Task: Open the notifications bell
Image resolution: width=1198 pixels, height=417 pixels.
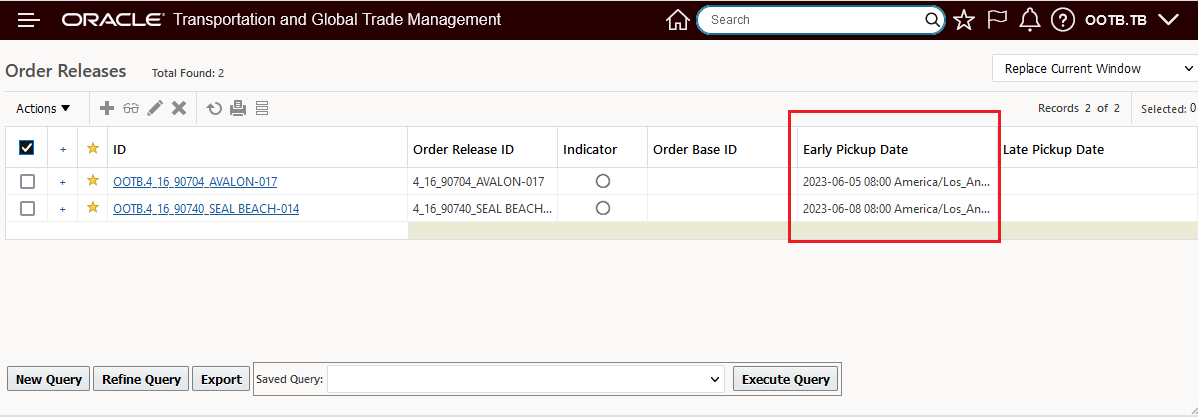Action: [x=1030, y=20]
